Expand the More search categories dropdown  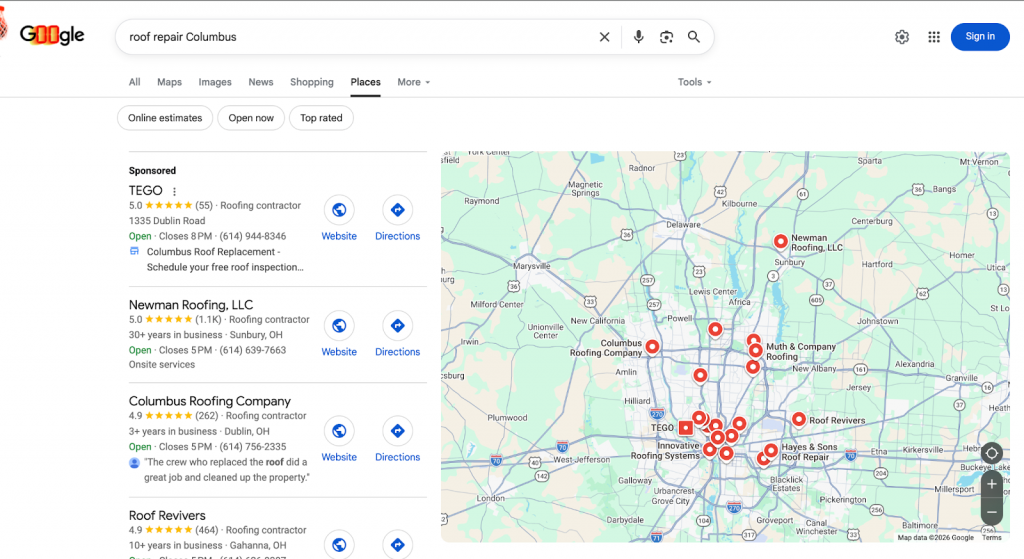(413, 82)
